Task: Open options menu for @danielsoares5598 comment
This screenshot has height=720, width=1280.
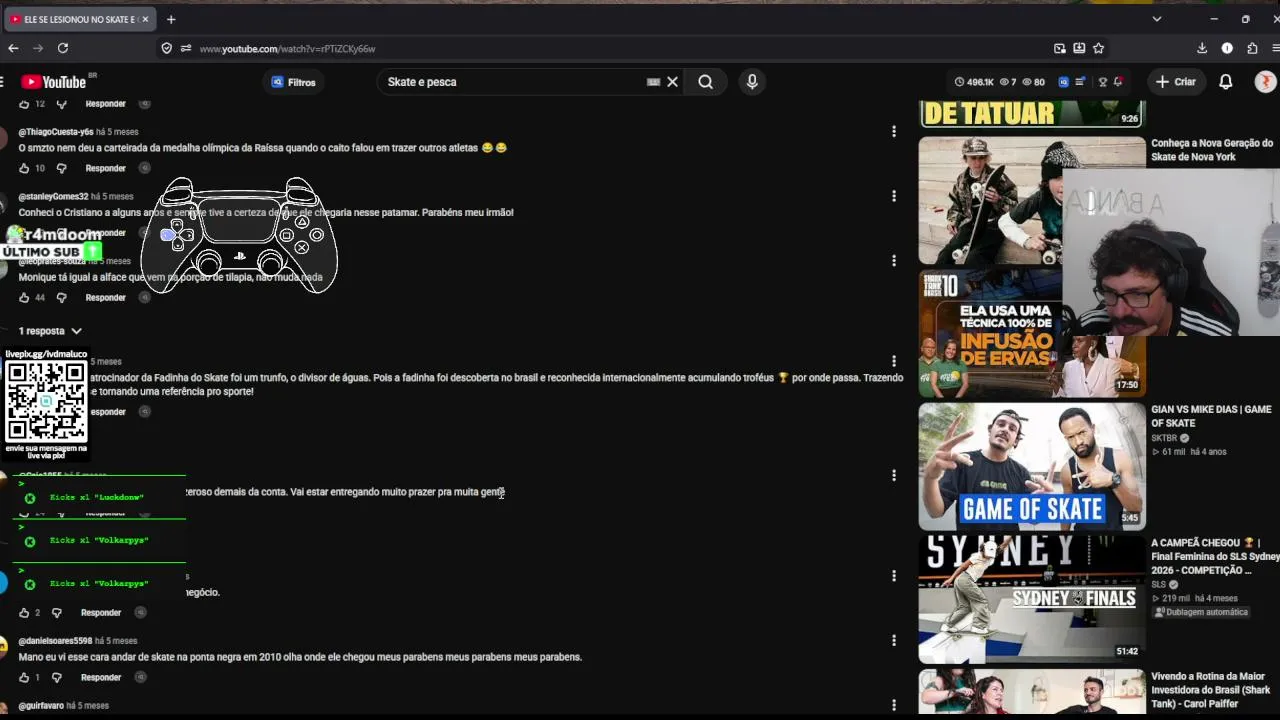Action: click(x=893, y=640)
